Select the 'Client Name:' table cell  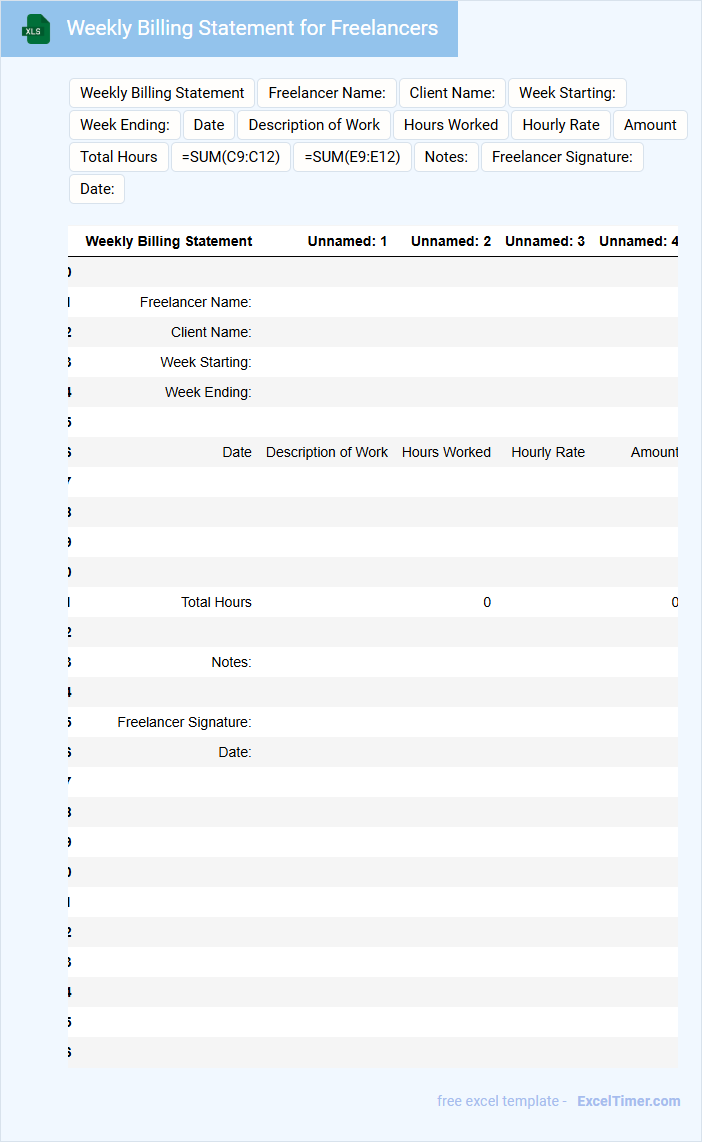pyautogui.click(x=211, y=332)
